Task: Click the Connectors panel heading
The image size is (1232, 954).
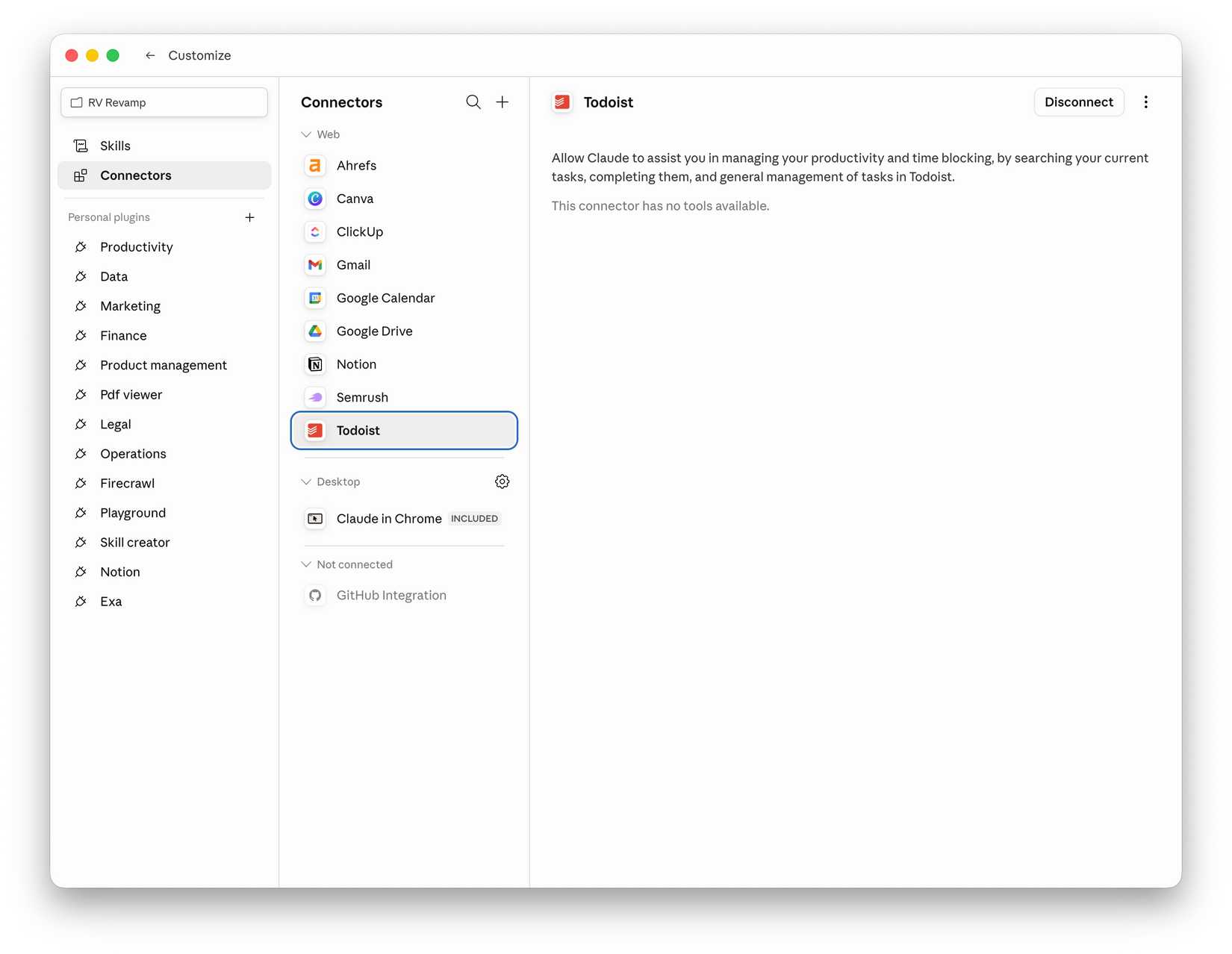Action: 341,102
